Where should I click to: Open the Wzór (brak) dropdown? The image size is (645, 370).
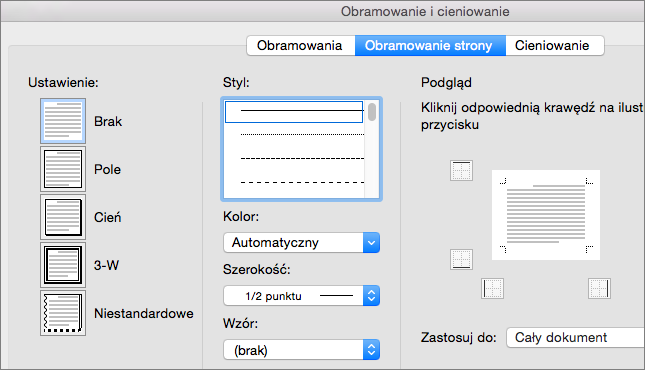pos(301,350)
